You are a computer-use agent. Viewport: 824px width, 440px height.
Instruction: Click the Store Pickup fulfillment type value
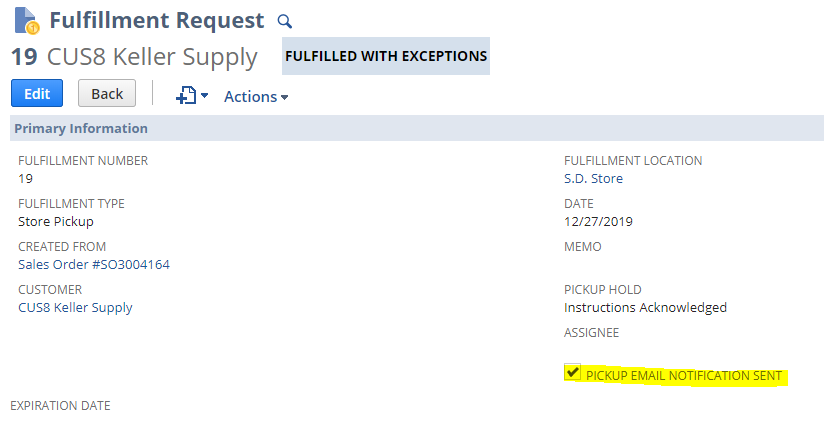coord(56,221)
